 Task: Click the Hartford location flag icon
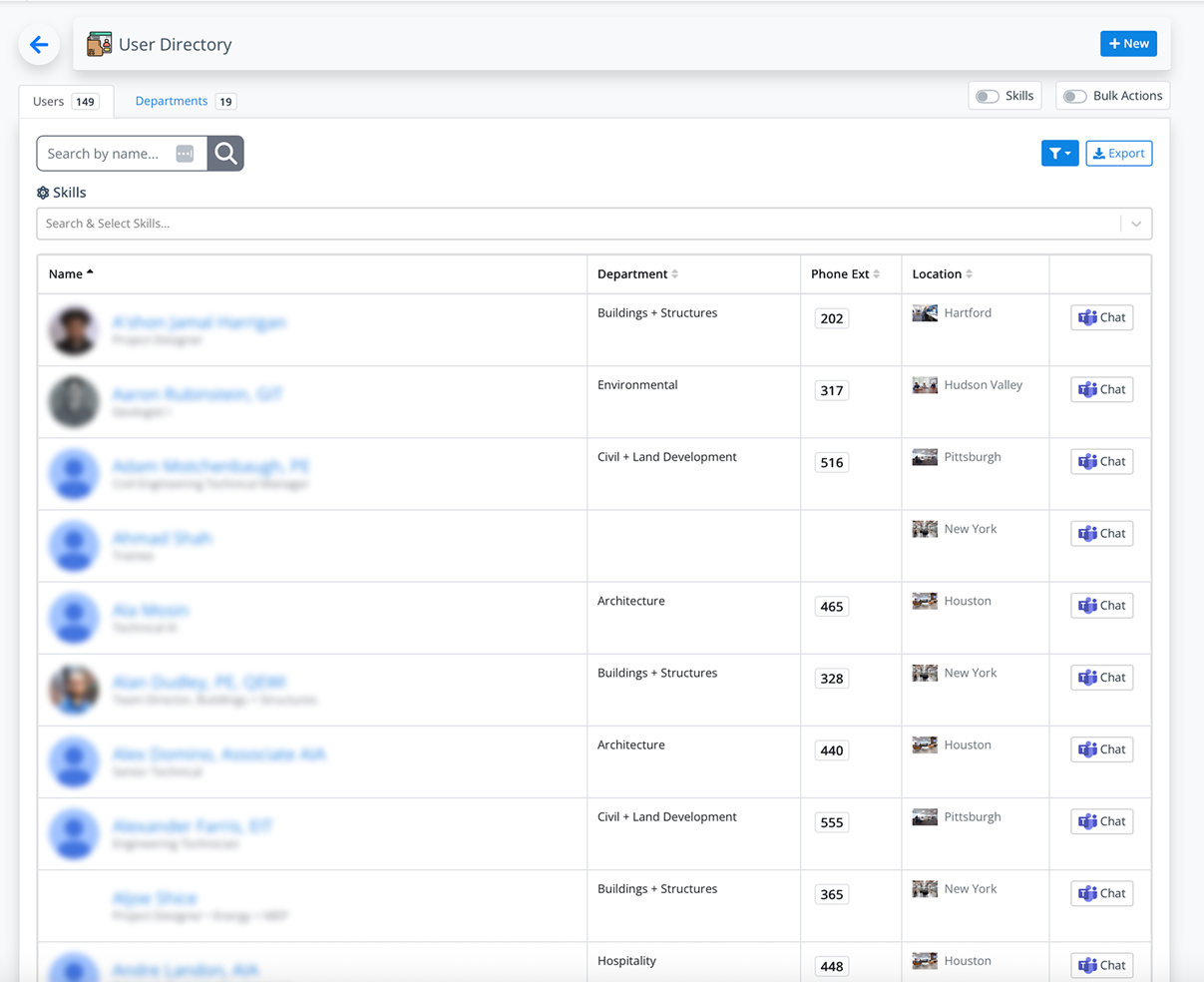(x=924, y=311)
